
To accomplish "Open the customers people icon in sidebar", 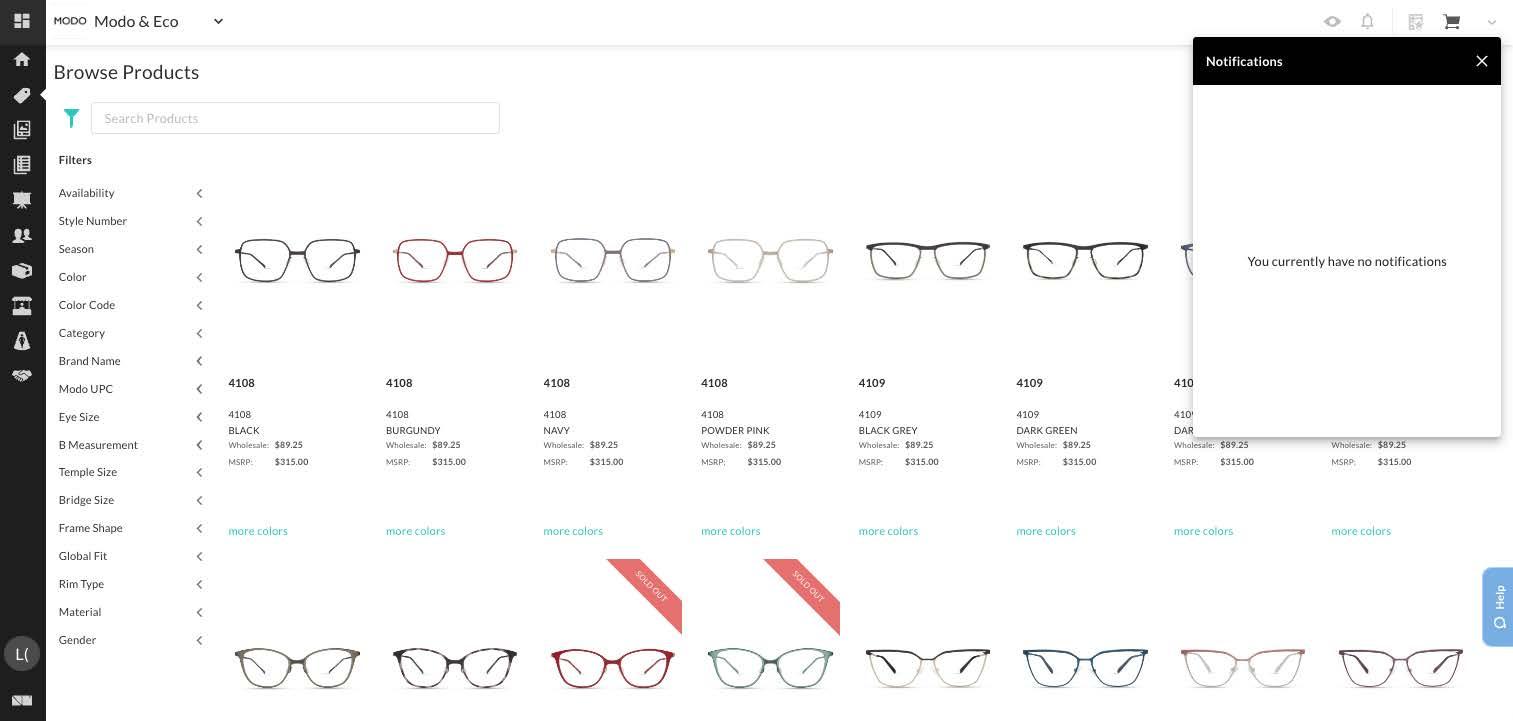I will click(21, 236).
